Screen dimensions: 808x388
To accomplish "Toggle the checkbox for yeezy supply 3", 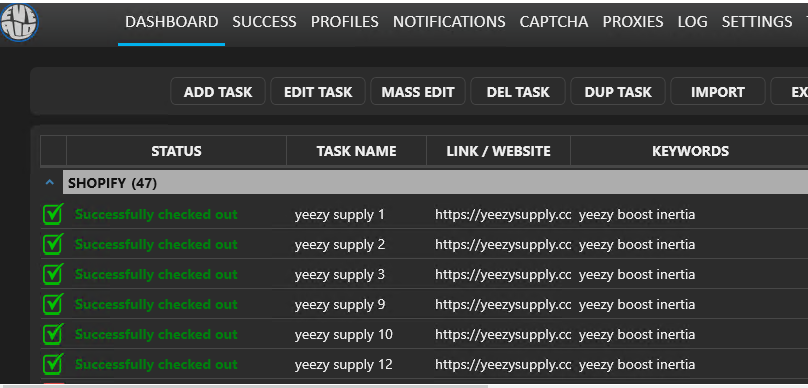I will 53,274.
